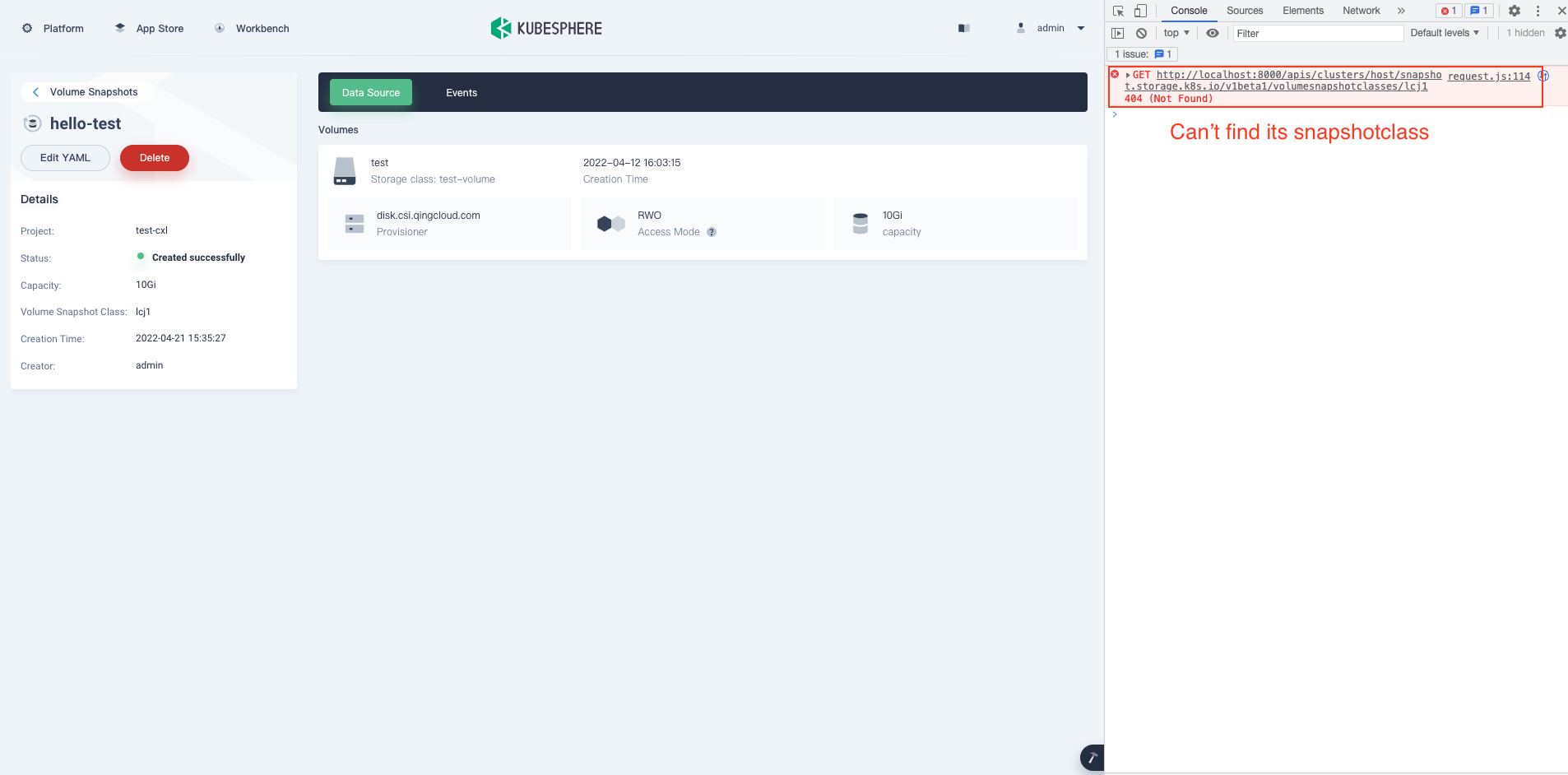Delete the hello-test volume snapshot
This screenshot has height=775, width=1568.
pyautogui.click(x=155, y=158)
